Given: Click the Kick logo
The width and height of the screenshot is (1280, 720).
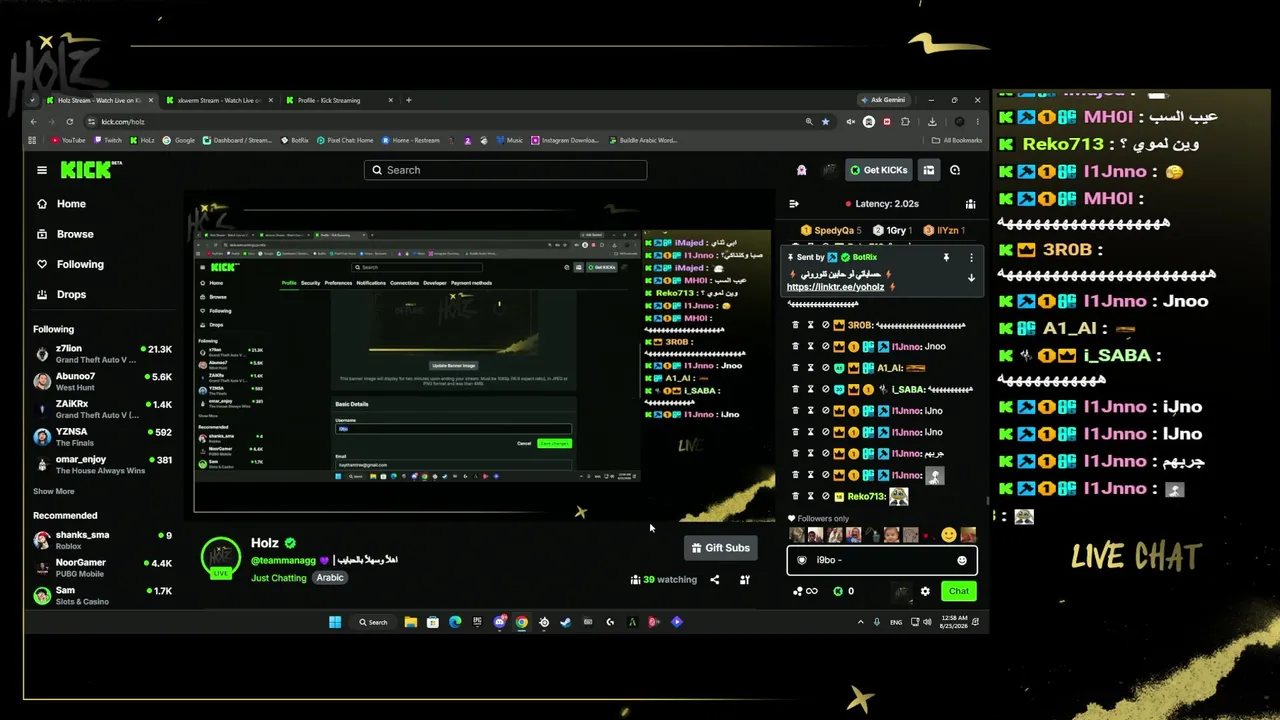Looking at the screenshot, I should 90,170.
